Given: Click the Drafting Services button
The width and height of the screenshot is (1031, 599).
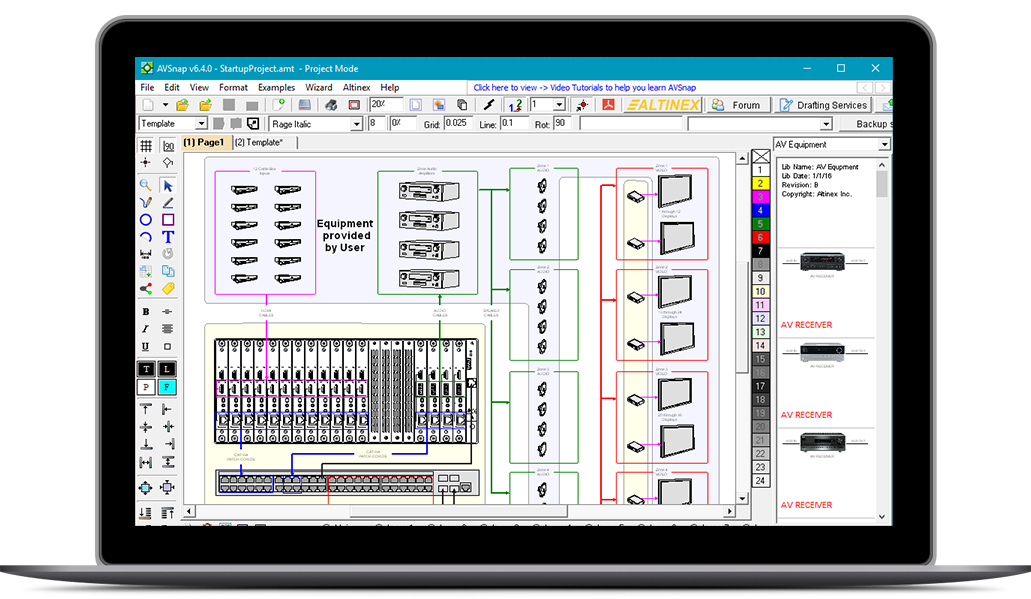Looking at the screenshot, I should coord(824,105).
